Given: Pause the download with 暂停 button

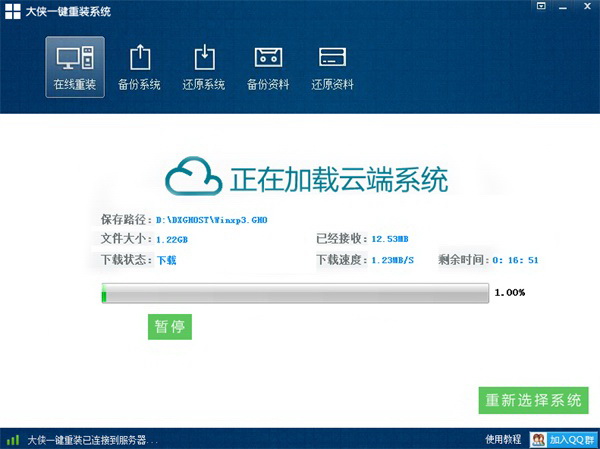Looking at the screenshot, I should [170, 327].
